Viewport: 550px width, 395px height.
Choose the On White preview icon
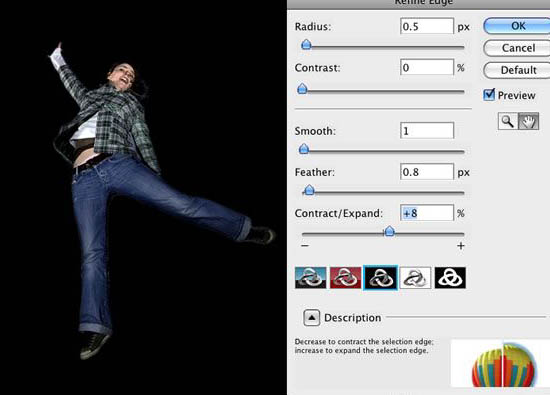(x=415, y=277)
